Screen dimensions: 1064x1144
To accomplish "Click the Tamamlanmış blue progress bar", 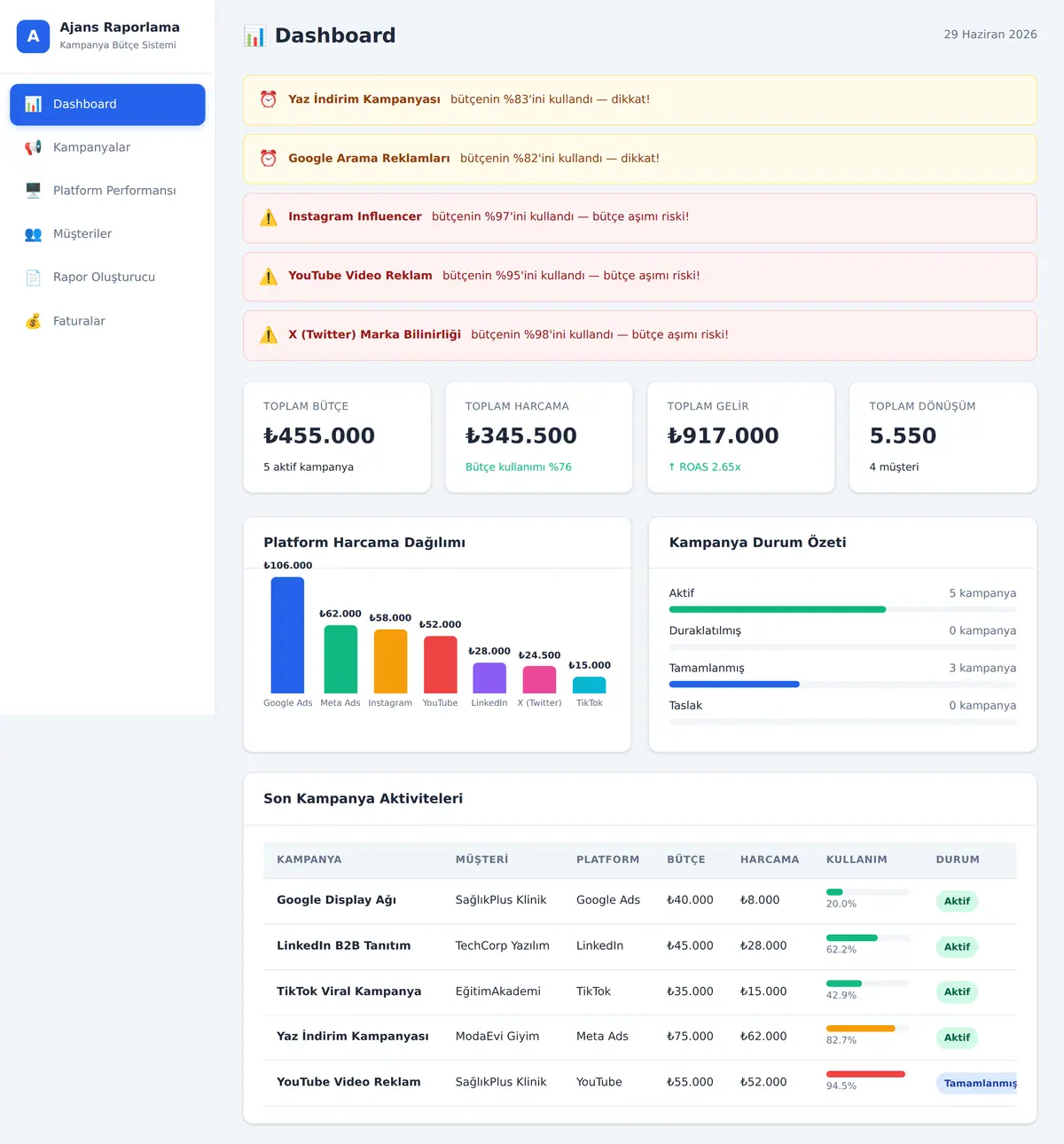I will (x=734, y=685).
